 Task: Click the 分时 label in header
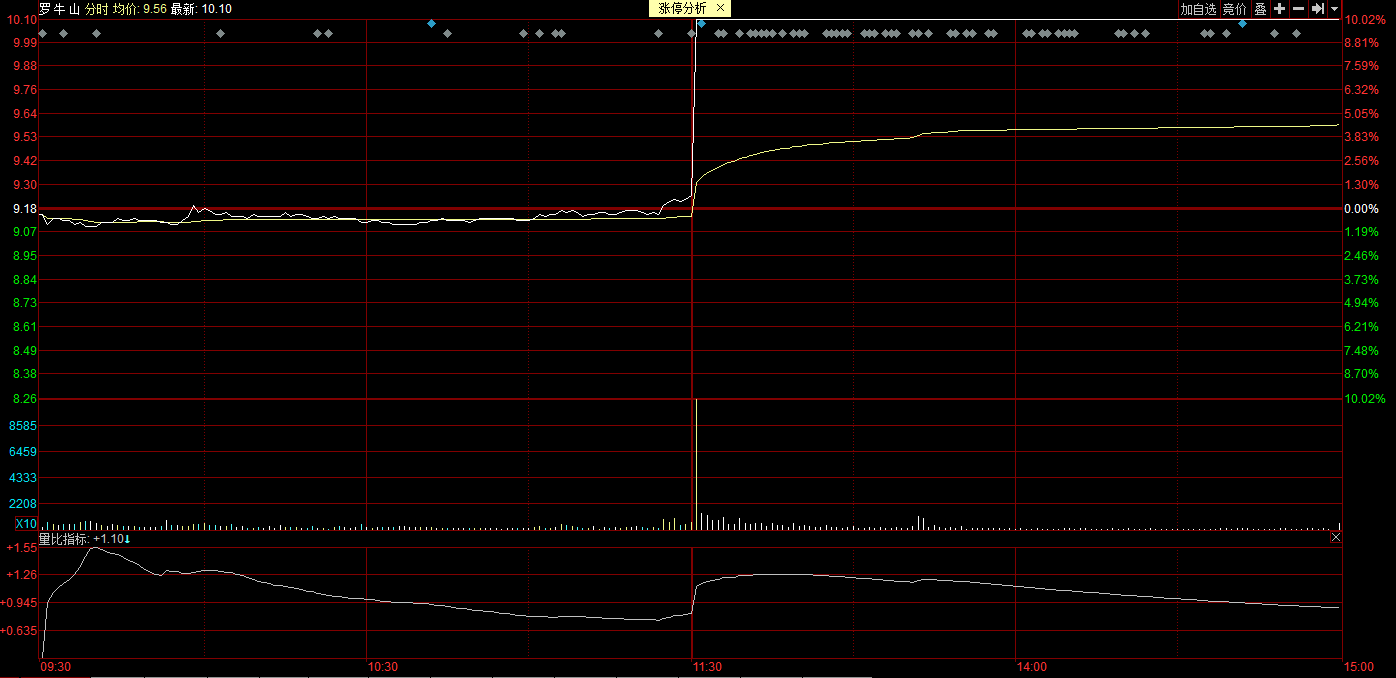[96, 9]
